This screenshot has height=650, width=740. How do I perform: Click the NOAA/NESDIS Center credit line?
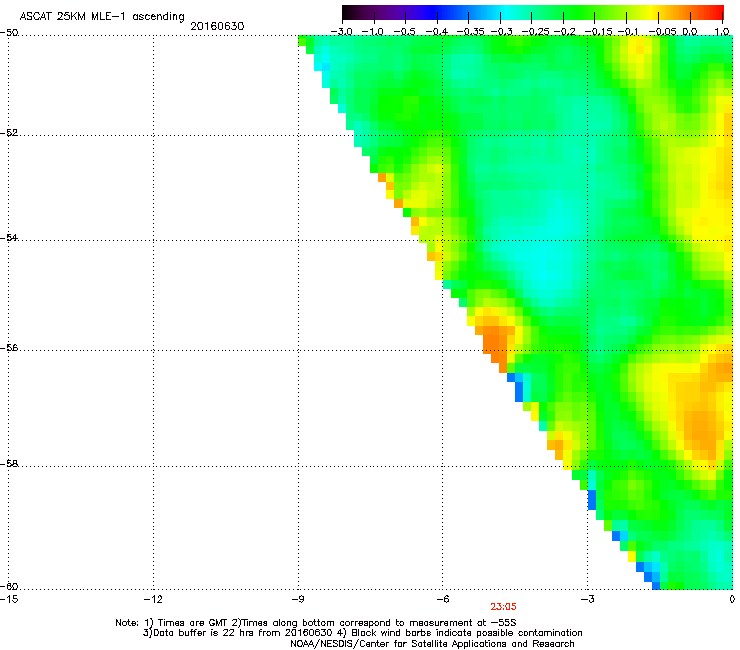coord(432,644)
